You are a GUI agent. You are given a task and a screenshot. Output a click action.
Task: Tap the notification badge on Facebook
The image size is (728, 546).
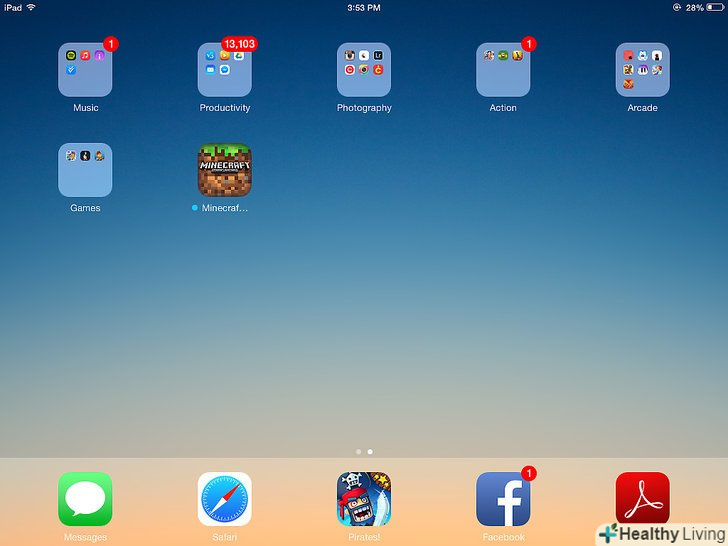pos(529,474)
